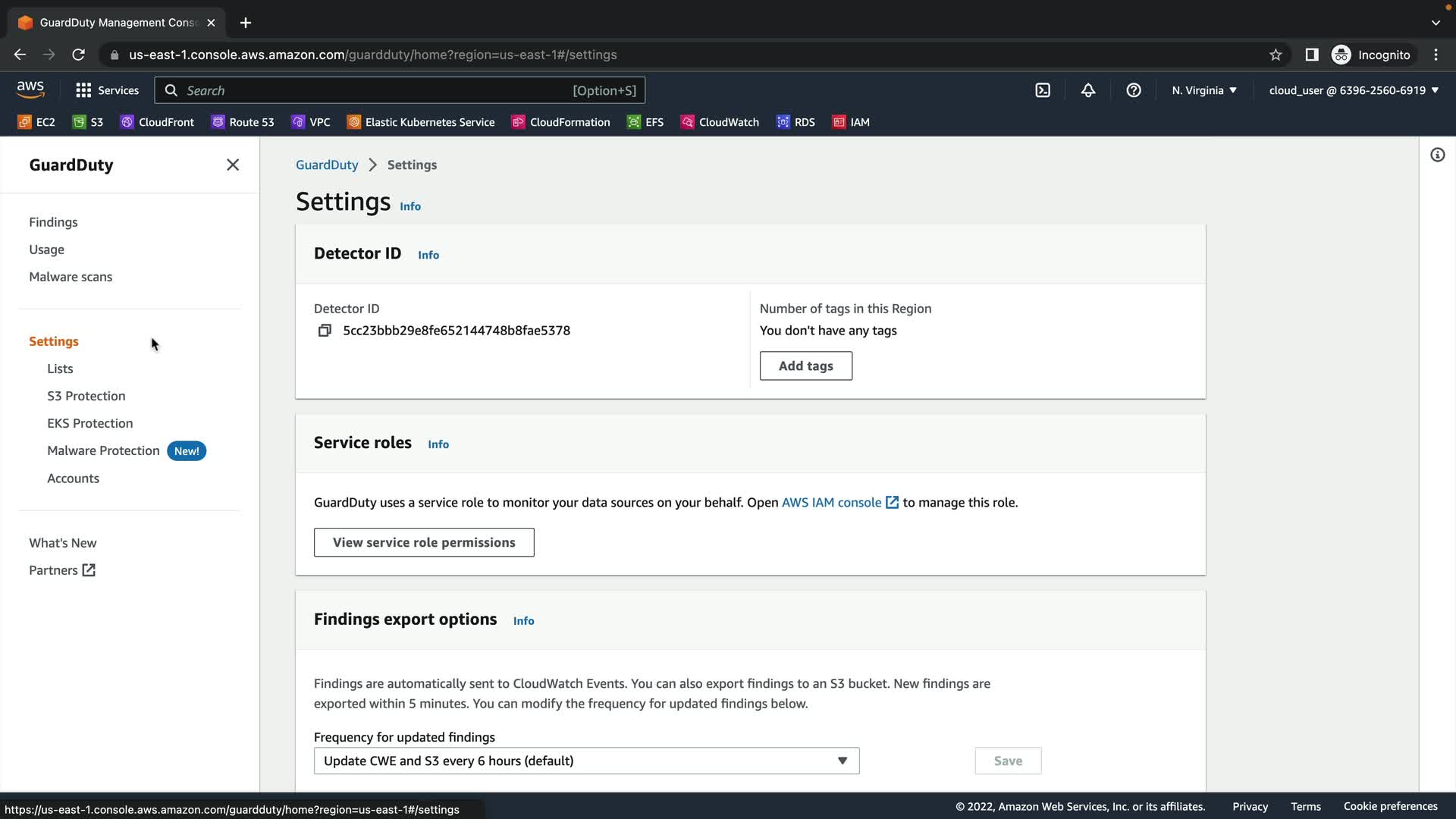Screen dimensions: 1456x819
Task: Click View service role permissions
Action: point(424,542)
